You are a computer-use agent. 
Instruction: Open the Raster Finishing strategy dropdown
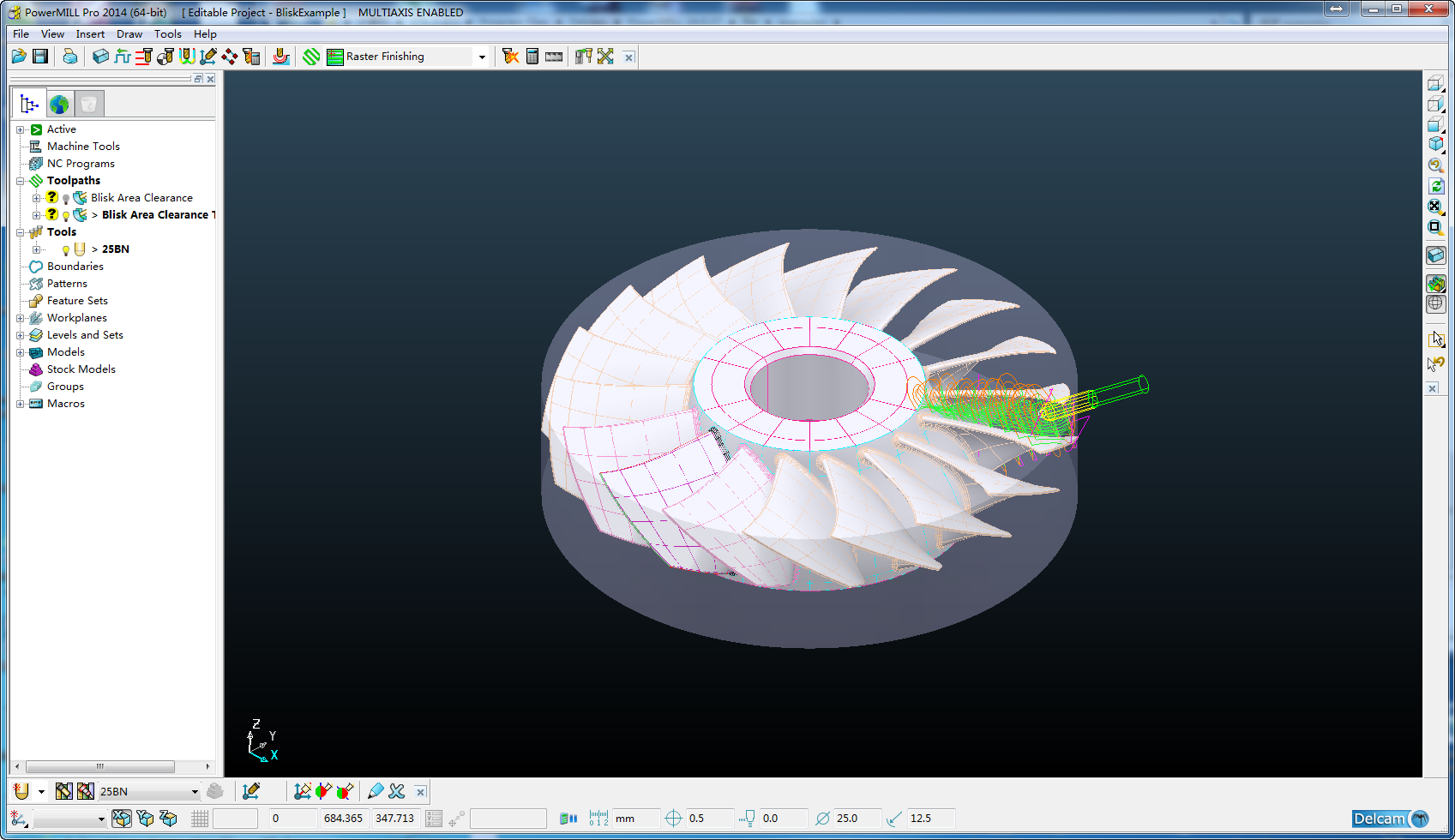point(482,57)
